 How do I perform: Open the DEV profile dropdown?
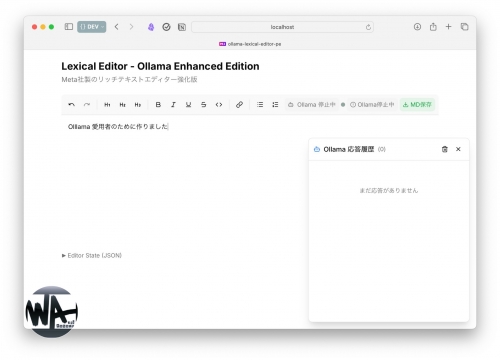tap(92, 27)
